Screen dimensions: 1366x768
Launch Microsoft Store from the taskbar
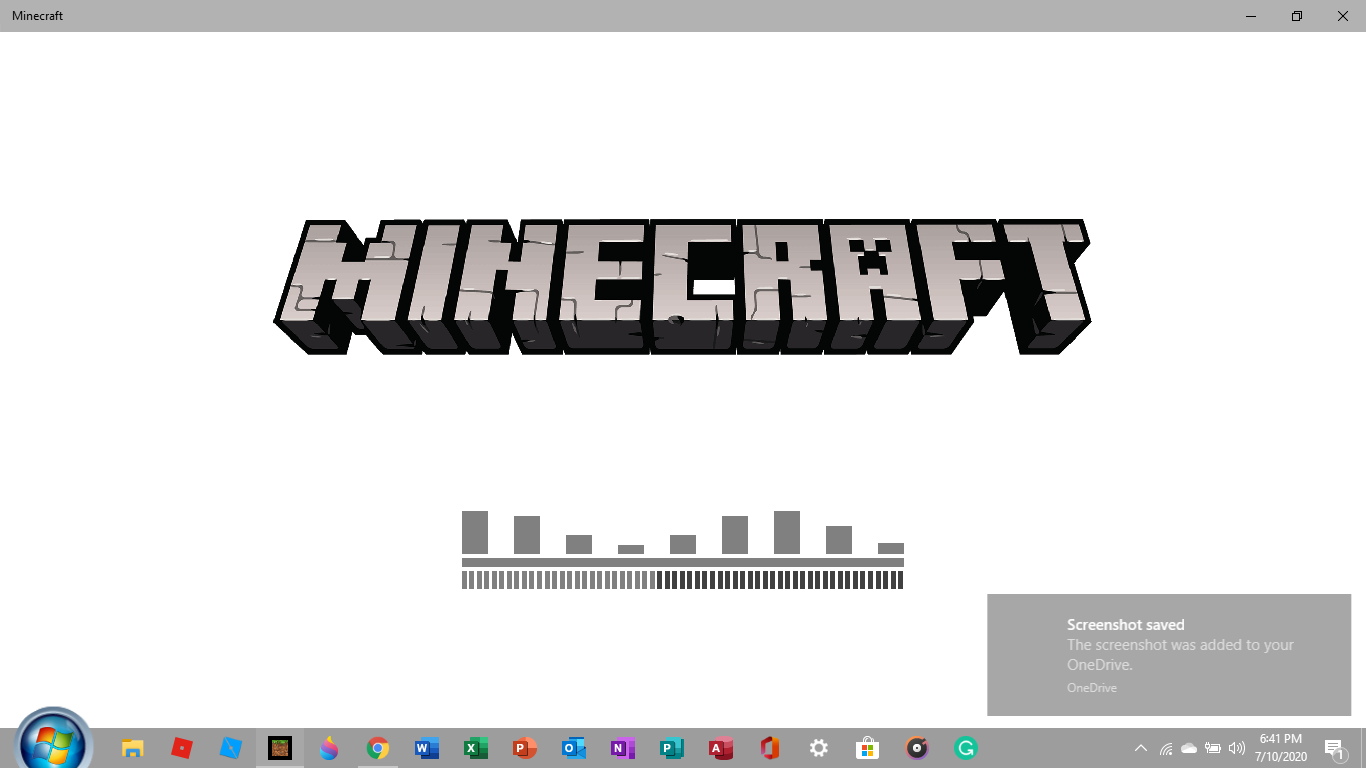click(x=867, y=748)
